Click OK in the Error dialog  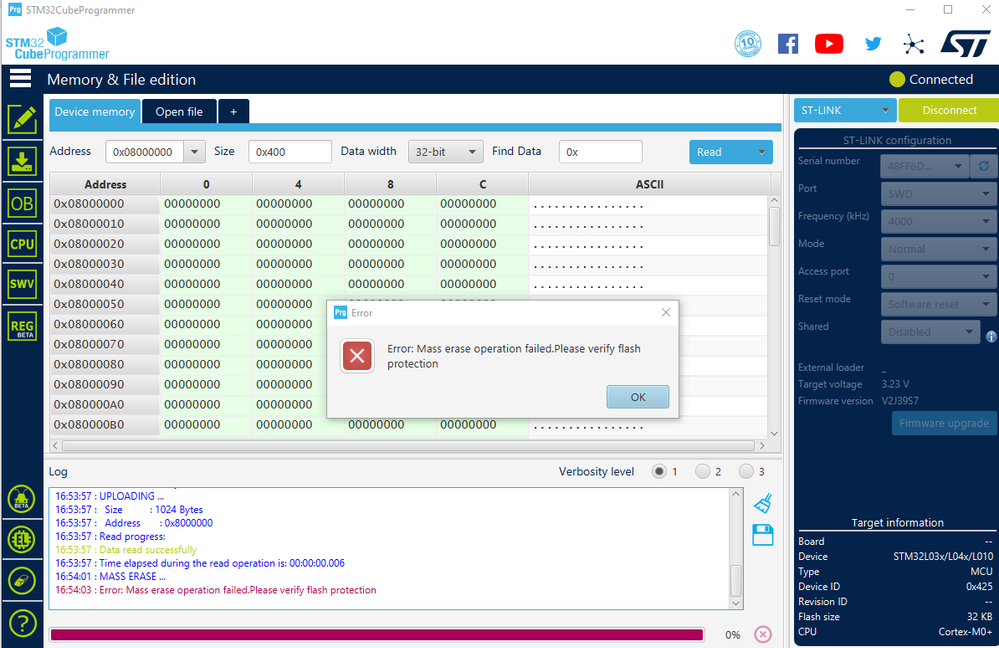click(x=638, y=397)
